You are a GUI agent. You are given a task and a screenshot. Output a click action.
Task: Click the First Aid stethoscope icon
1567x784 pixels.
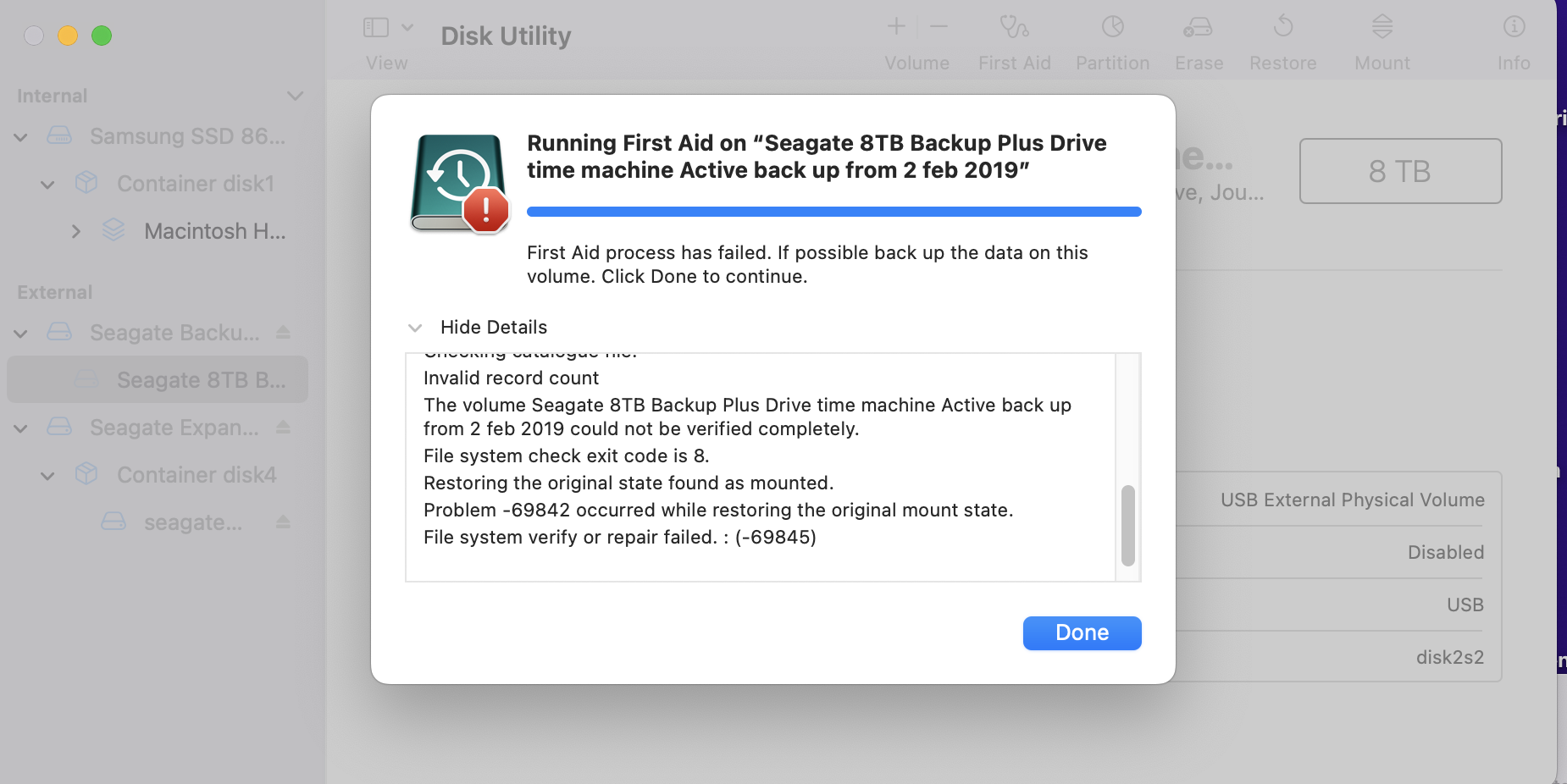click(1014, 27)
